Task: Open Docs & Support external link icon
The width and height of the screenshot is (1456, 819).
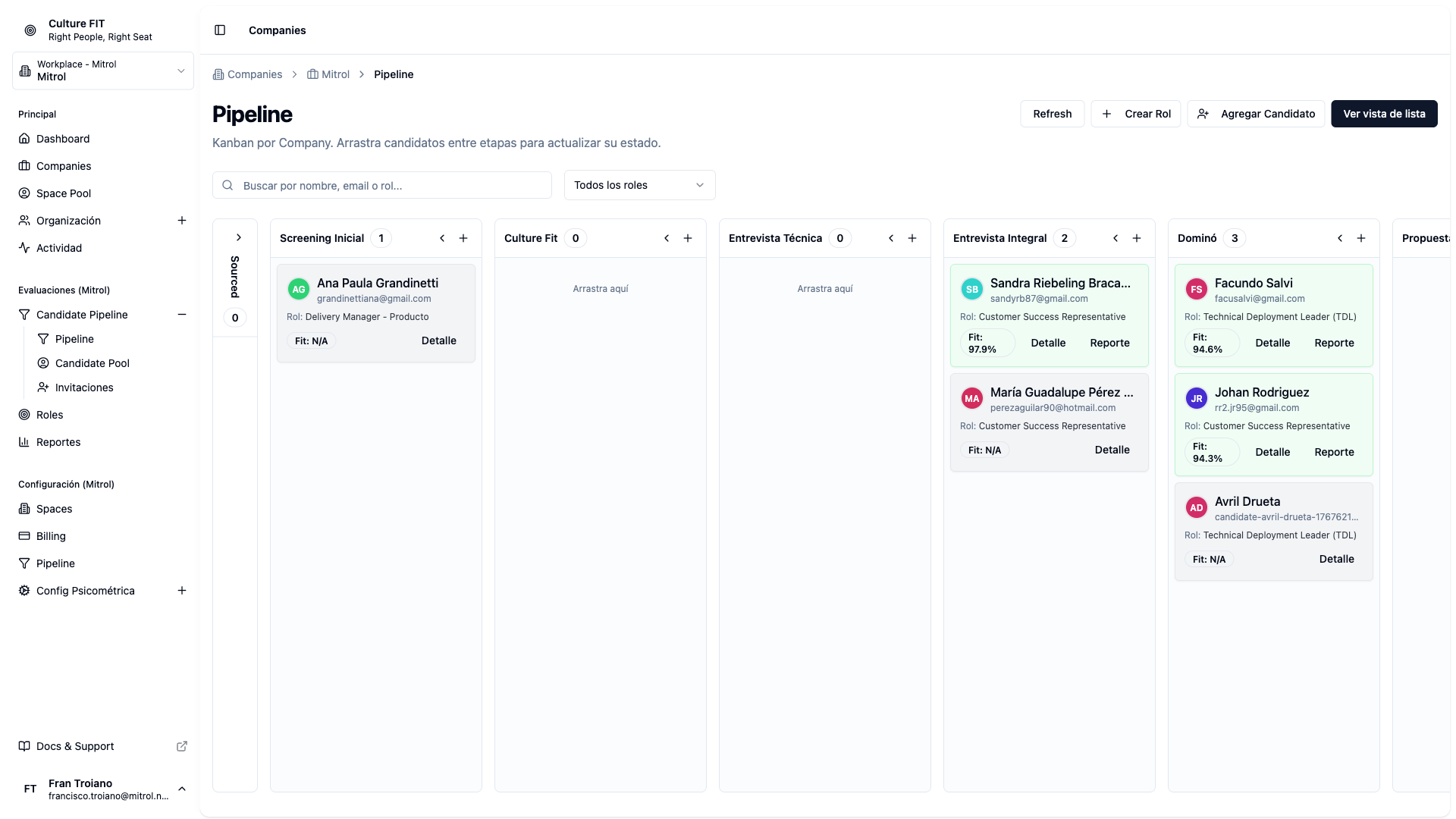Action: [x=182, y=746]
